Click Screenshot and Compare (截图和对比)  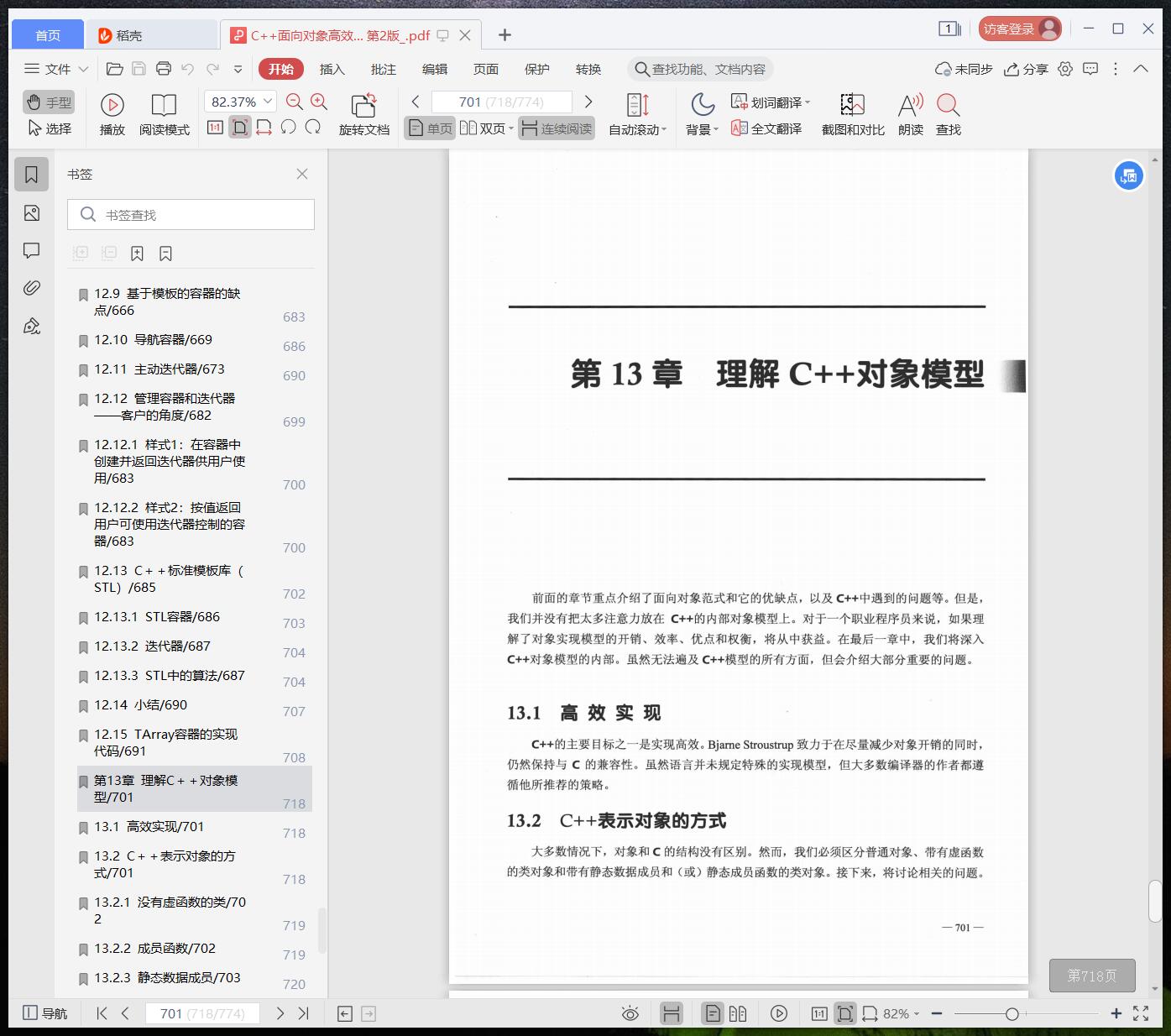coord(853,114)
